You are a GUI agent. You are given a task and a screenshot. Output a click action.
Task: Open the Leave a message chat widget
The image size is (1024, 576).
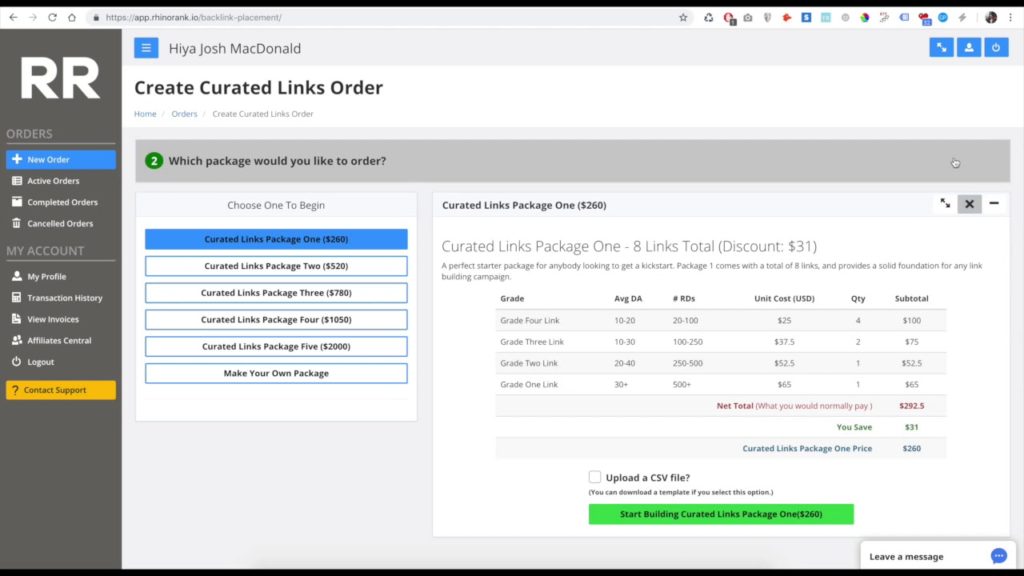[x=938, y=556]
